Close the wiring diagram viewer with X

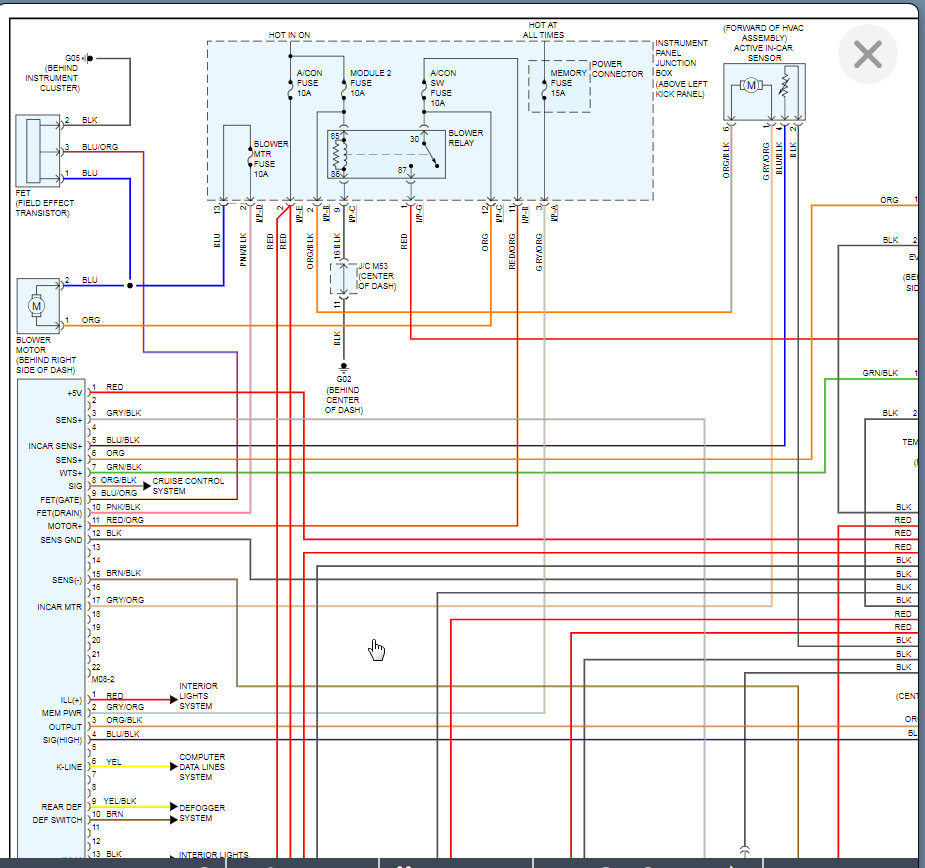pos(868,54)
